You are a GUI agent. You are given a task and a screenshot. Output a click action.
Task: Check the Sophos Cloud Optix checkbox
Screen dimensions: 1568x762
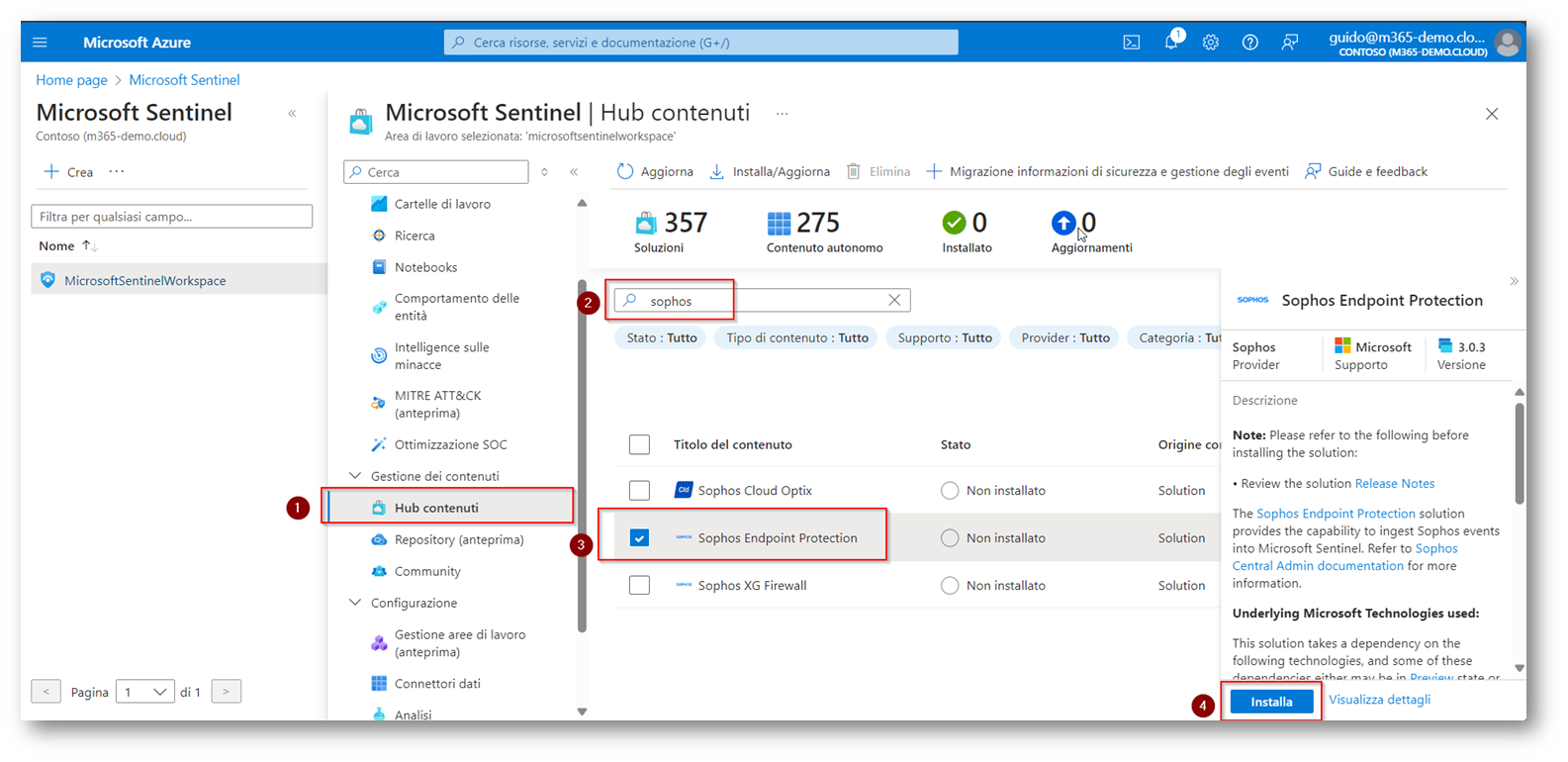[x=640, y=490]
